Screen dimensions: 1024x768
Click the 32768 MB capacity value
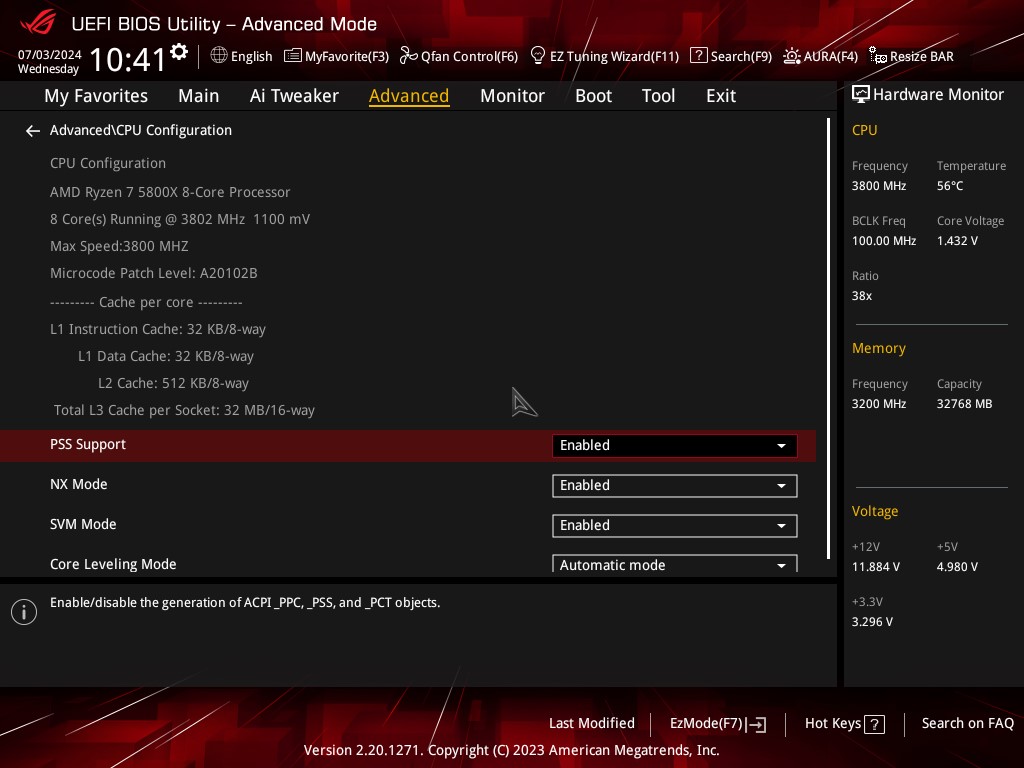[x=964, y=404]
